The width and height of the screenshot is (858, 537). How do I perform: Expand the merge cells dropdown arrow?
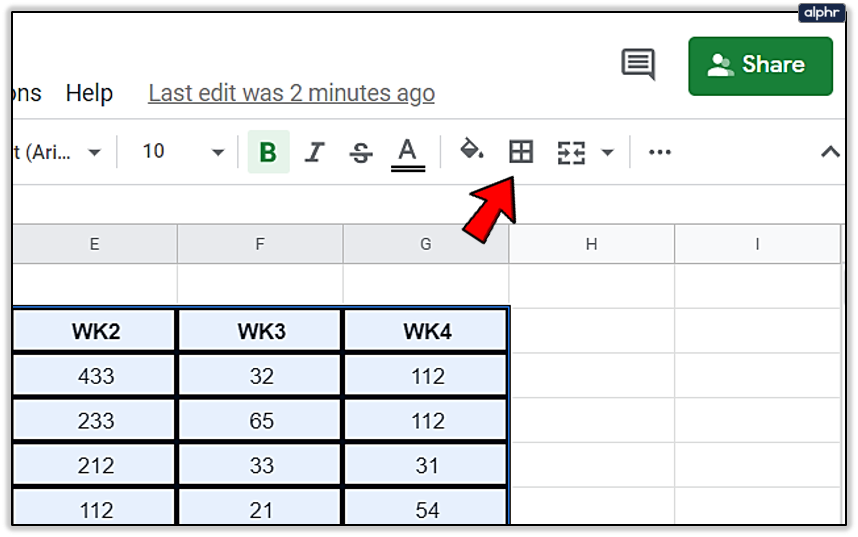click(x=607, y=153)
